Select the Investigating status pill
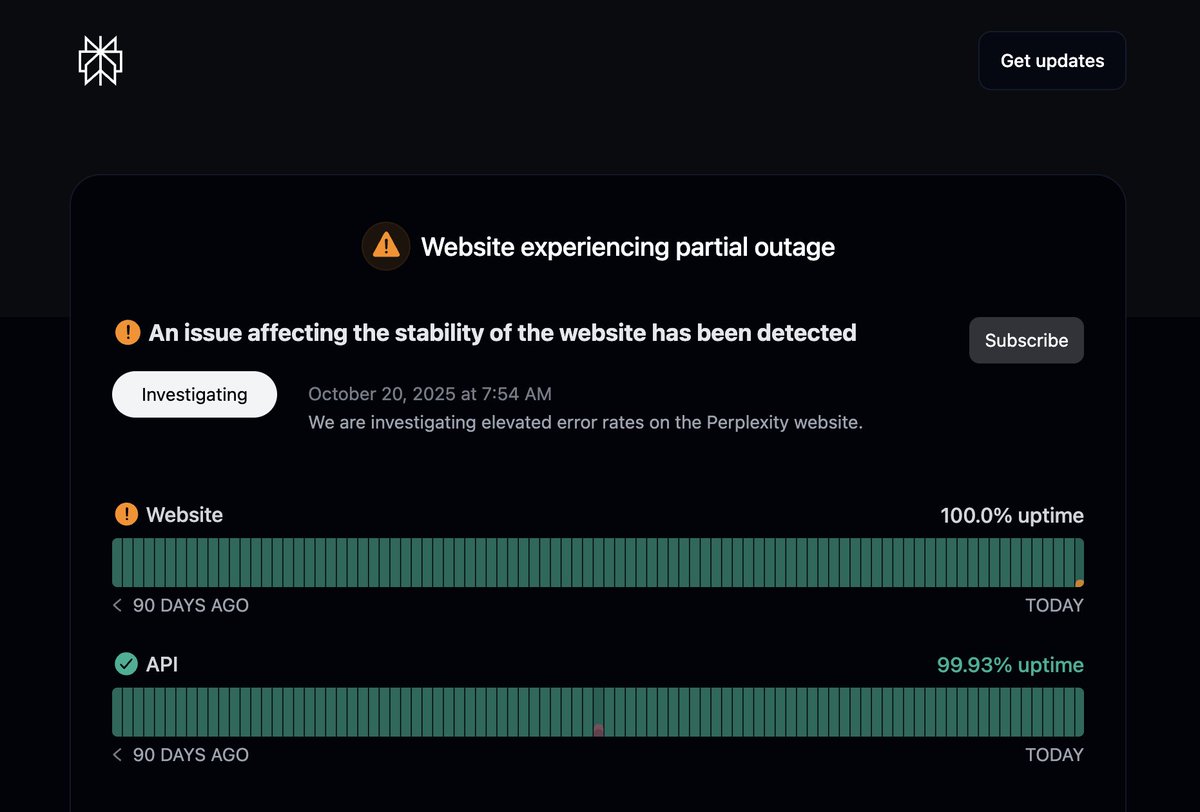The height and width of the screenshot is (812, 1200). 194,394
